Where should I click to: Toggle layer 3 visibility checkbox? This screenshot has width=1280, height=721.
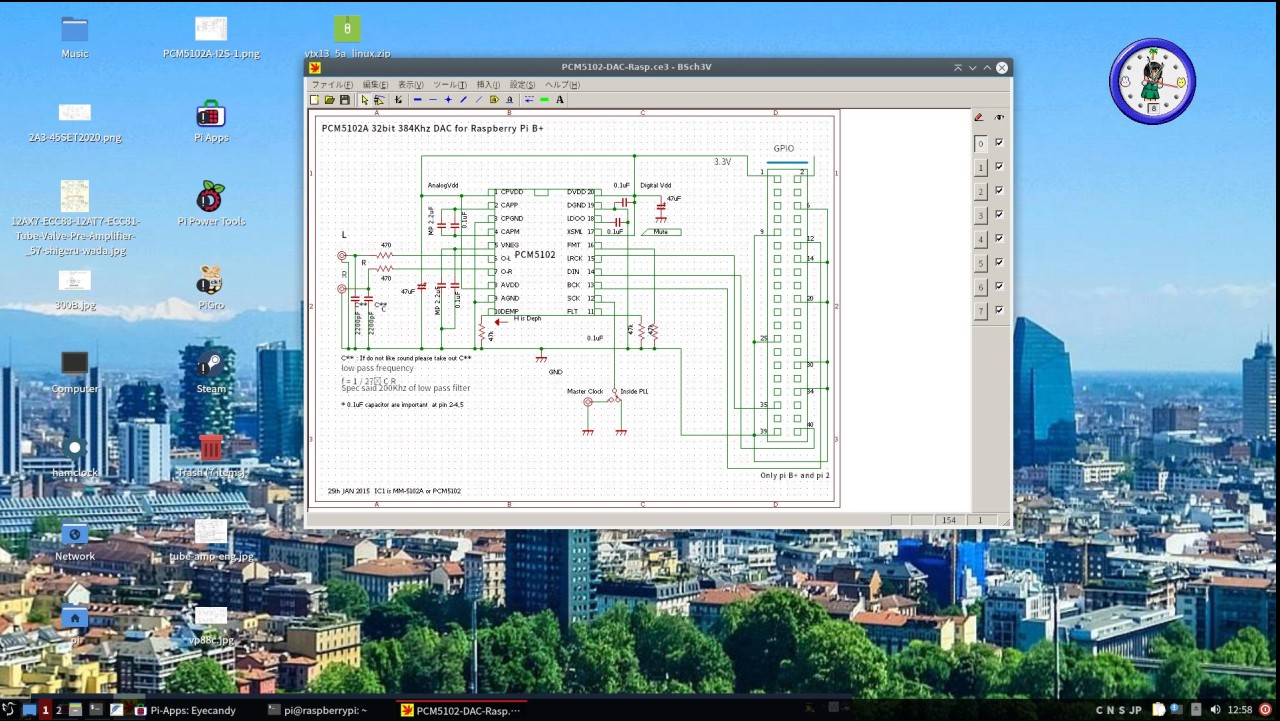(998, 215)
